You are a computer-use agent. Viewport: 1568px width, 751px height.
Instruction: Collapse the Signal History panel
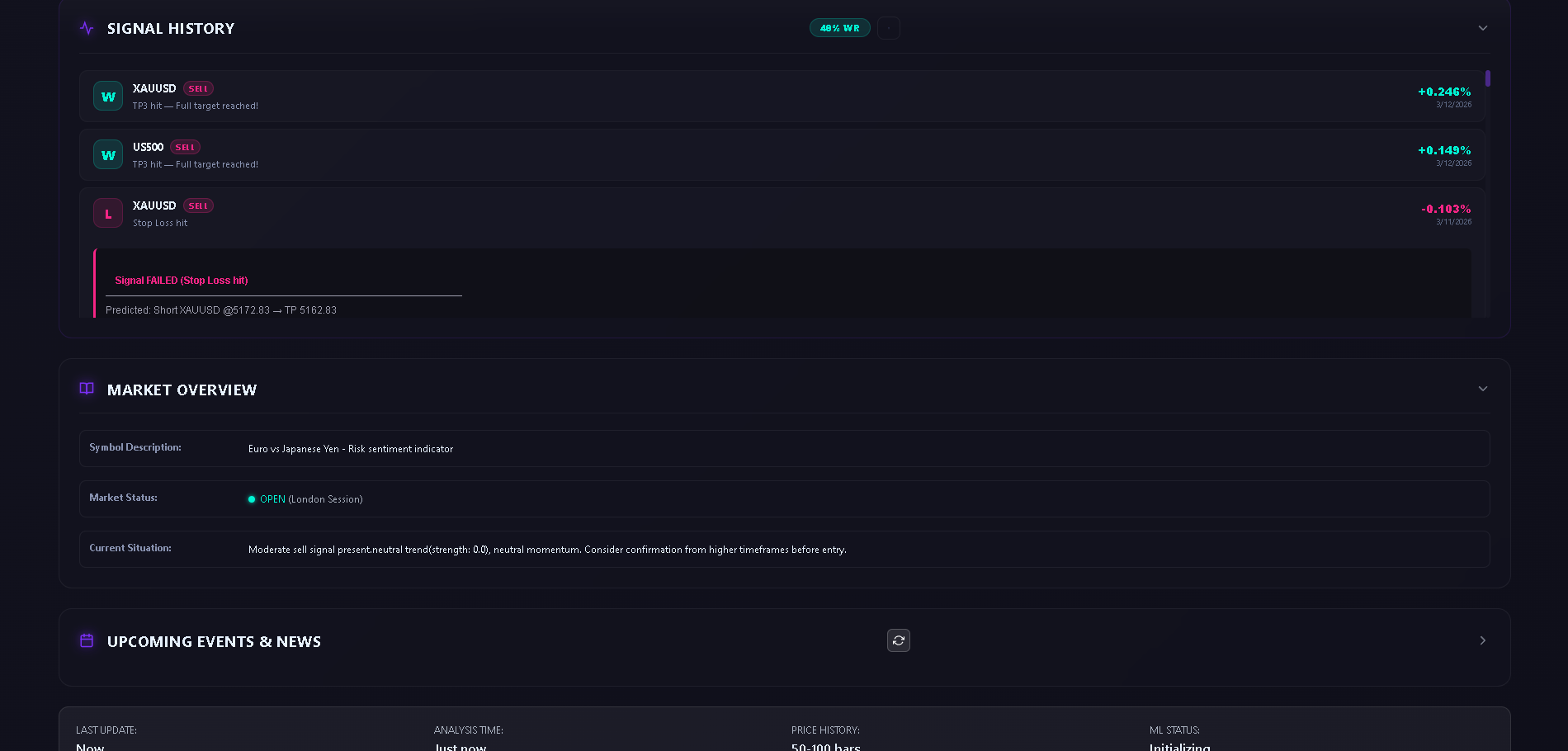[1482, 28]
